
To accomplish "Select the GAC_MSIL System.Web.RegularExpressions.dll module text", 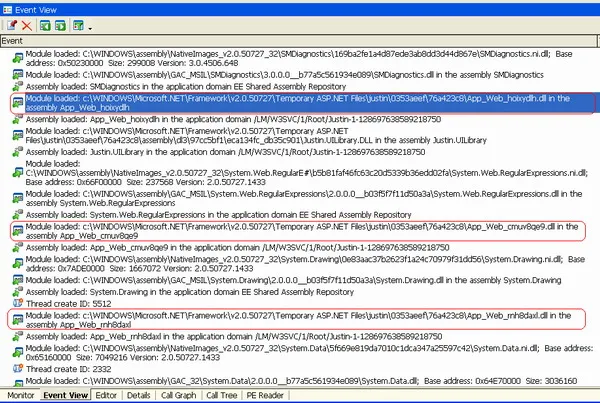I will pyautogui.click(x=304, y=198).
